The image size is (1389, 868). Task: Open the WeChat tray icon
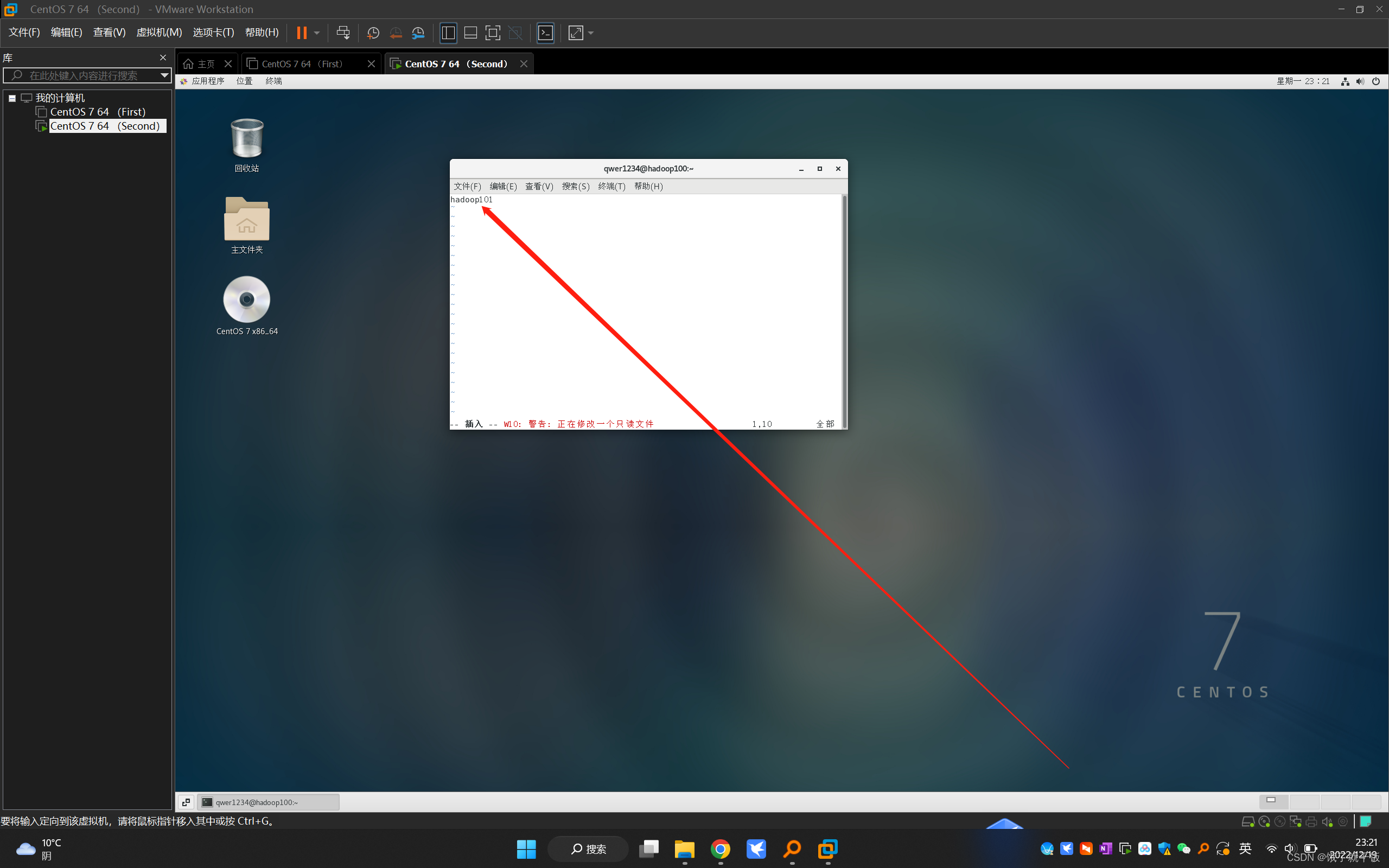(1183, 848)
